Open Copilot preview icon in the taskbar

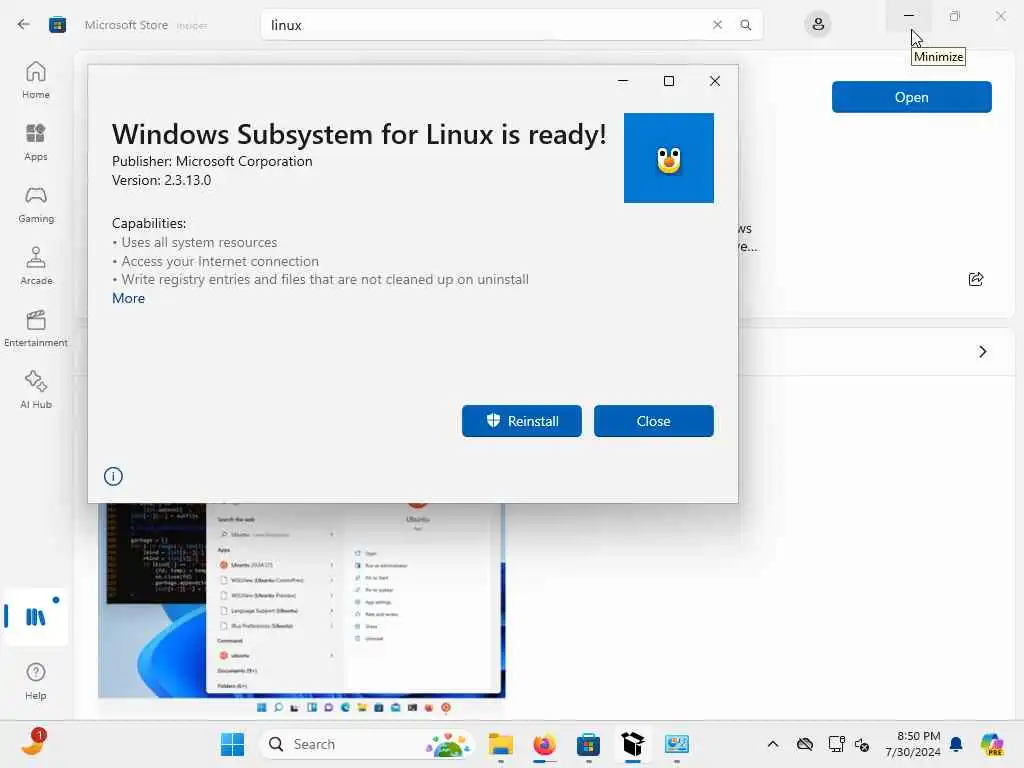(x=992, y=744)
